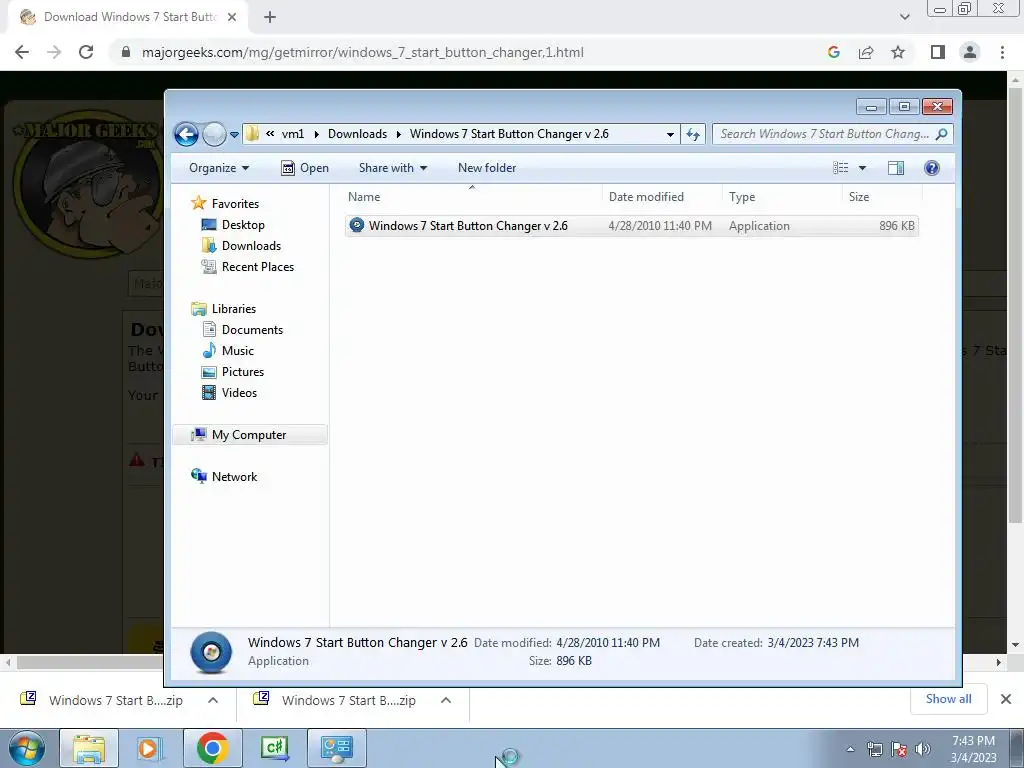This screenshot has height=768, width=1024.
Task: Click the Downloads breadcrumb in address bar
Action: (357, 134)
